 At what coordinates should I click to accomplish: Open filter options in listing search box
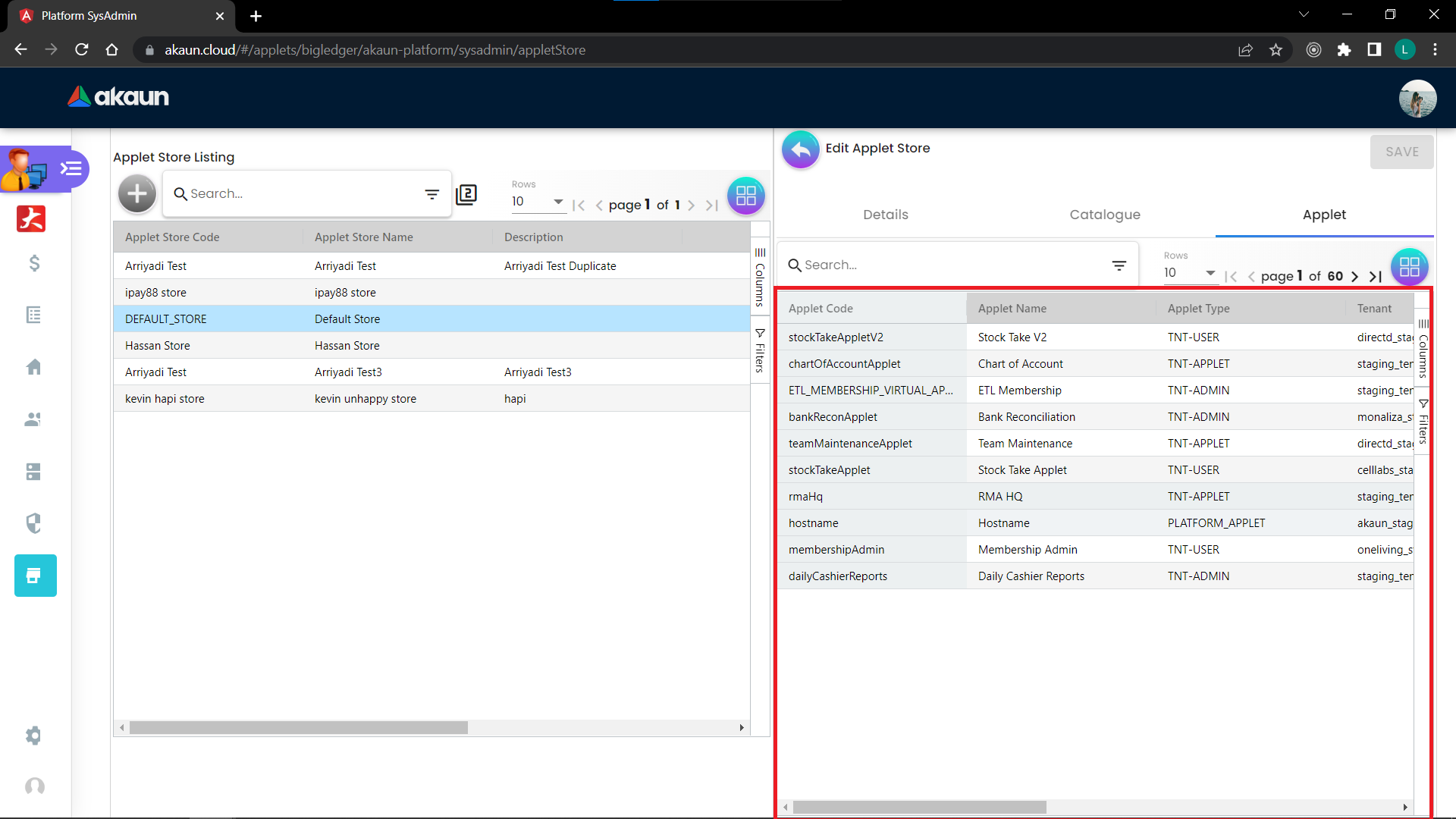click(432, 195)
